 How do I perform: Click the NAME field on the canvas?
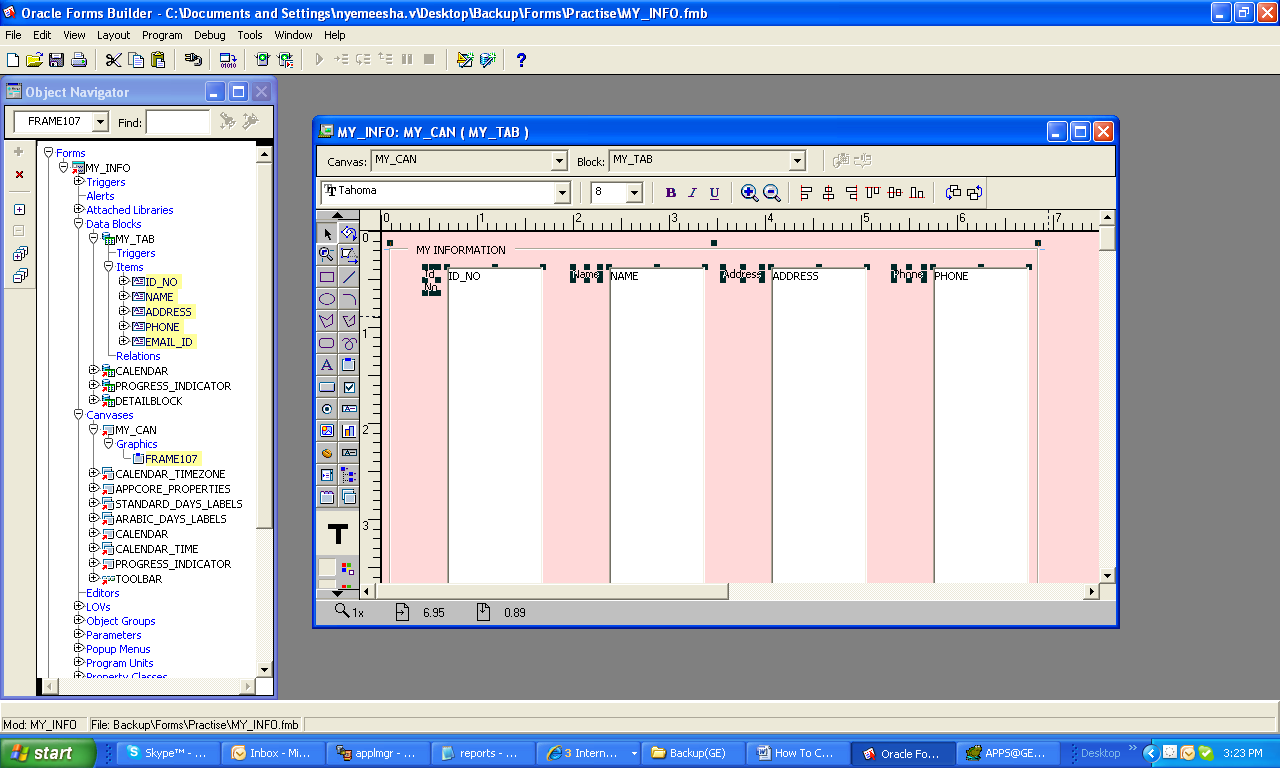tap(657, 425)
